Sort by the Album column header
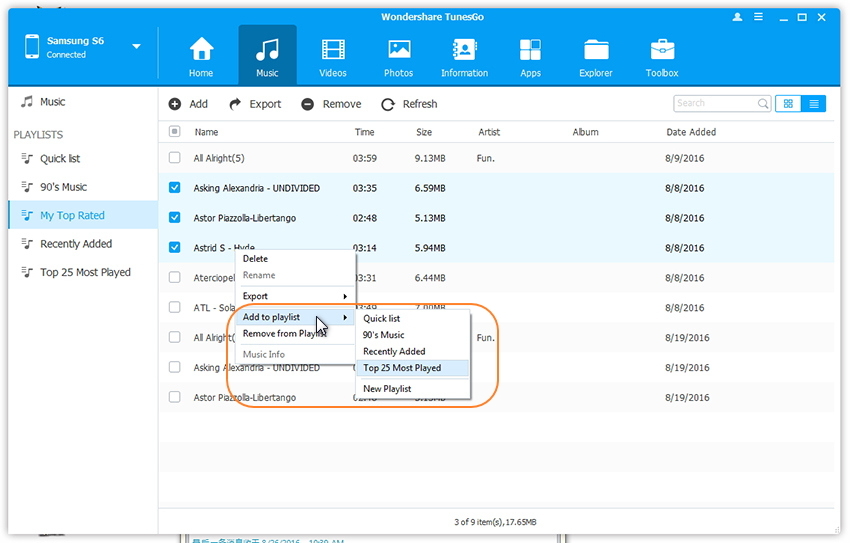 click(585, 132)
